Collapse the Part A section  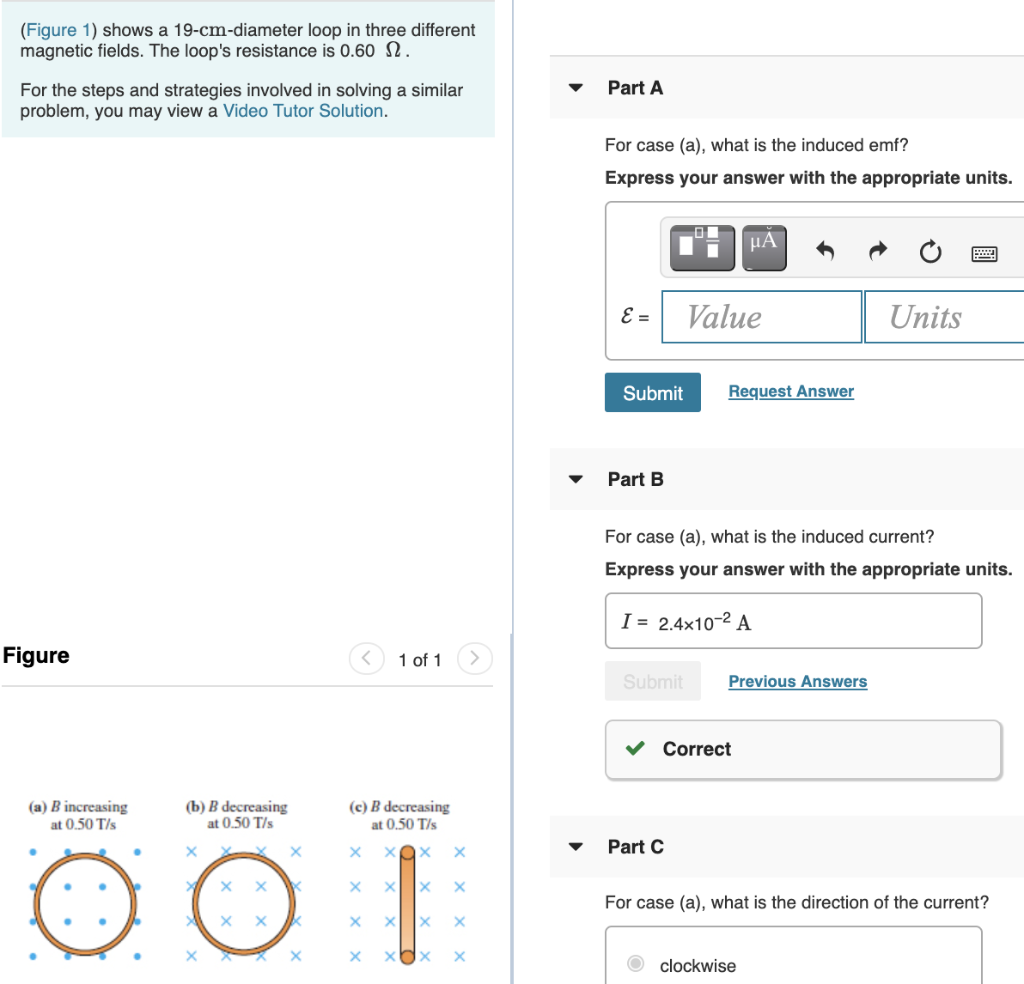[575, 88]
